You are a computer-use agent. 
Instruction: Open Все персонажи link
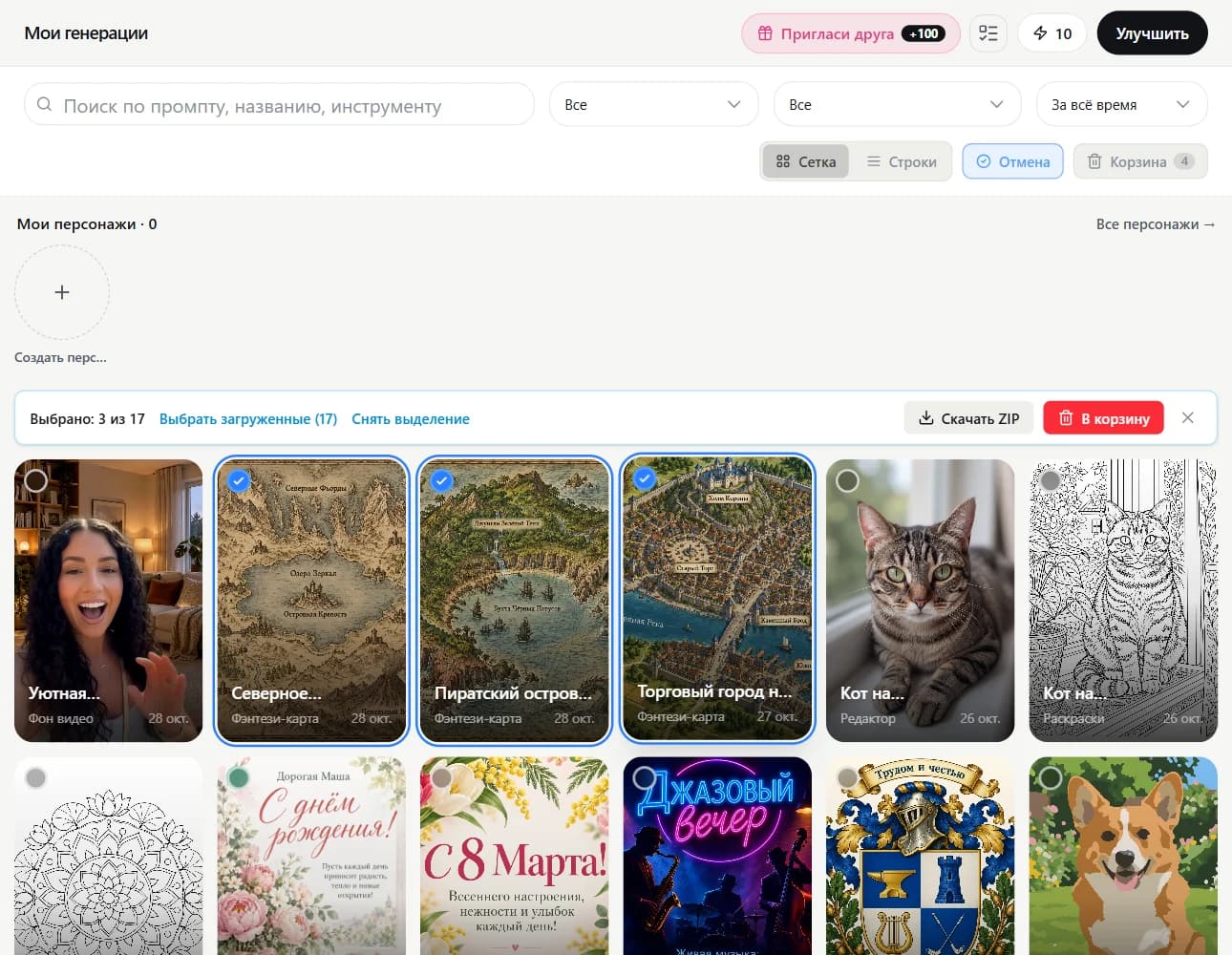pos(1156,223)
